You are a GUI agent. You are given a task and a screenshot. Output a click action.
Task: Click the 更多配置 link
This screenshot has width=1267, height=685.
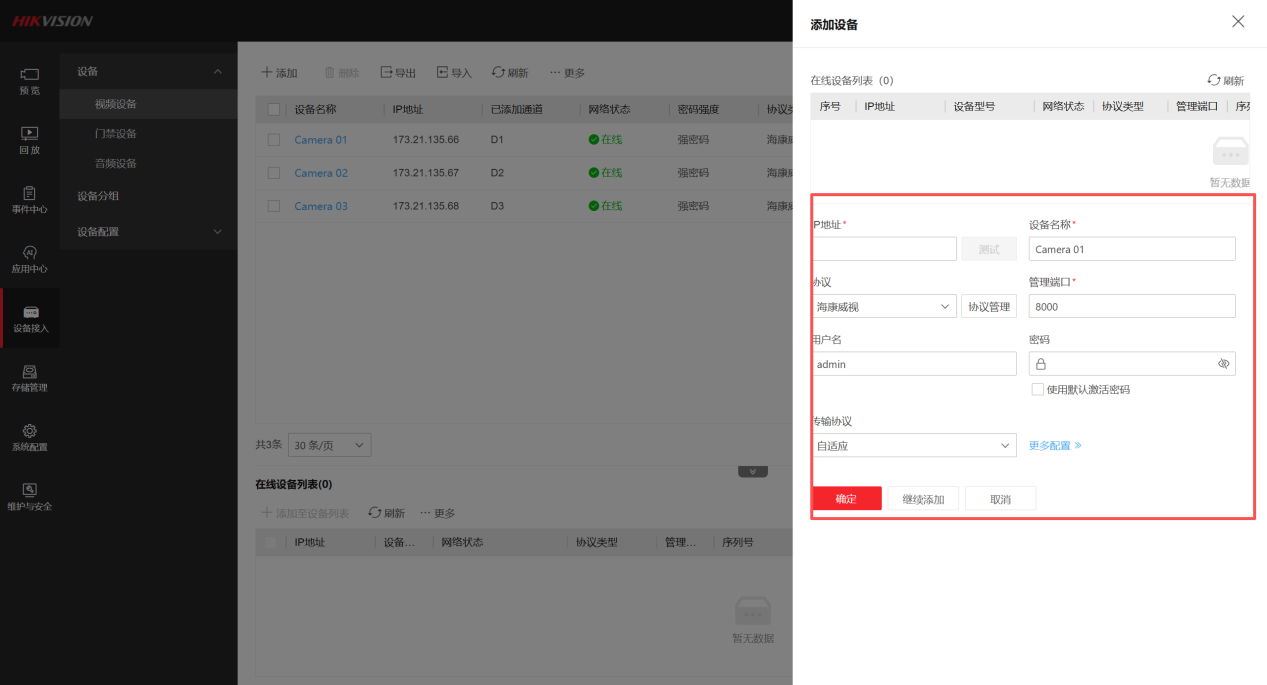point(1055,445)
